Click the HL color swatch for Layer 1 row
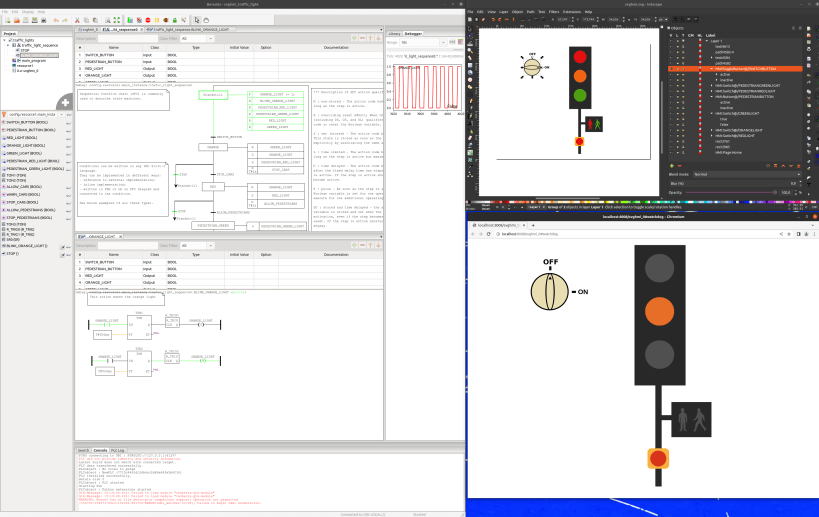819x517 pixels. click(700, 41)
